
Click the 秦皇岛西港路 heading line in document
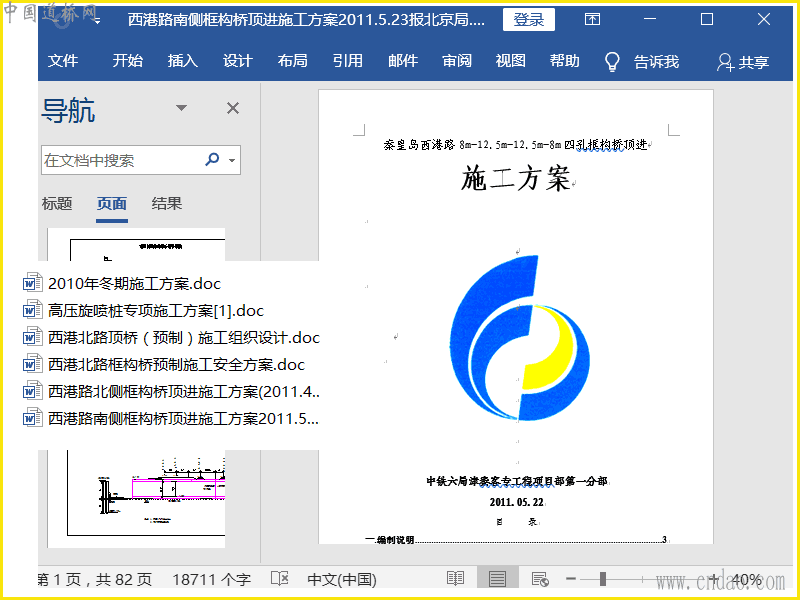point(515,145)
